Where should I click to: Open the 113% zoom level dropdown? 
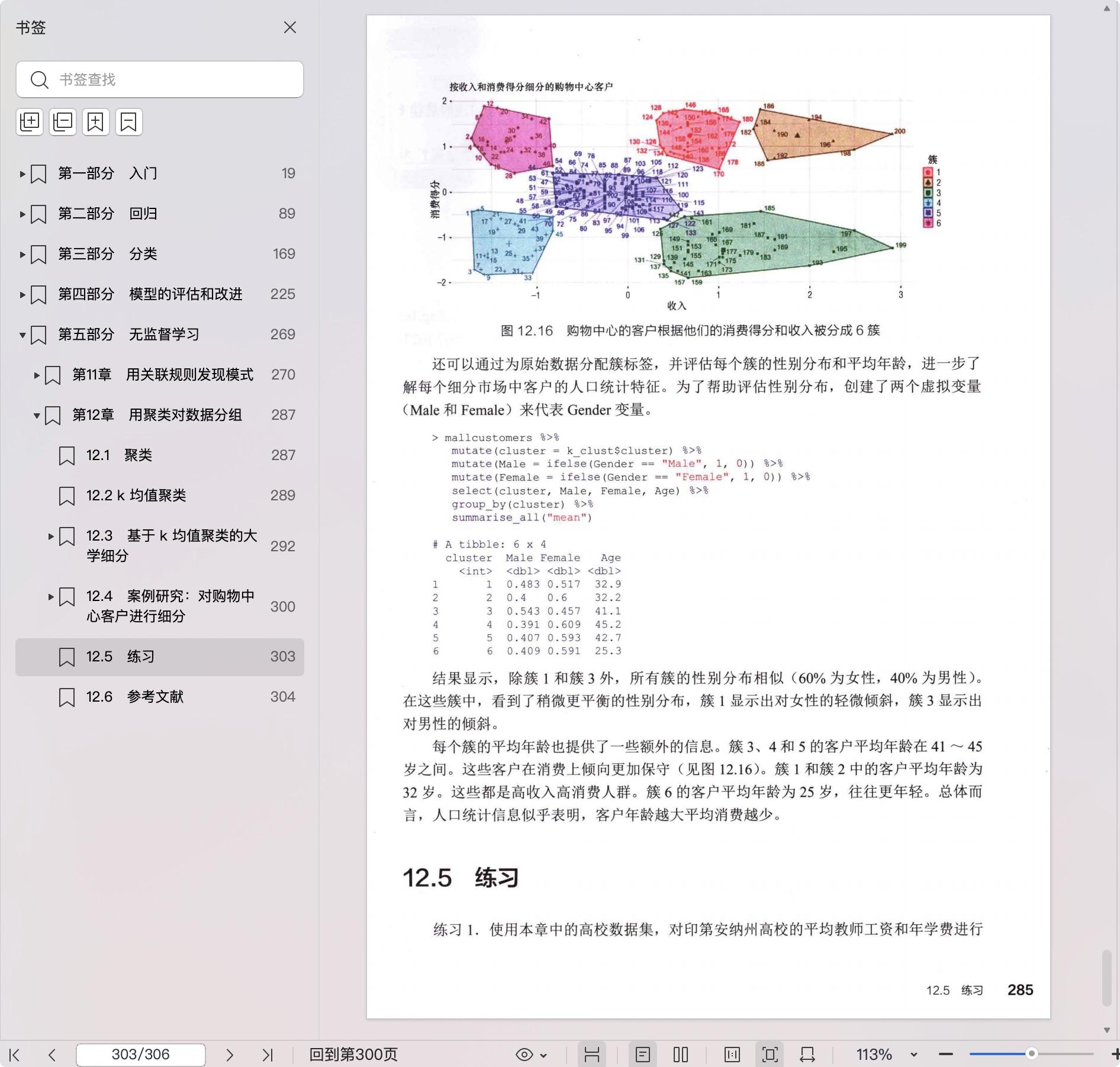(913, 1055)
